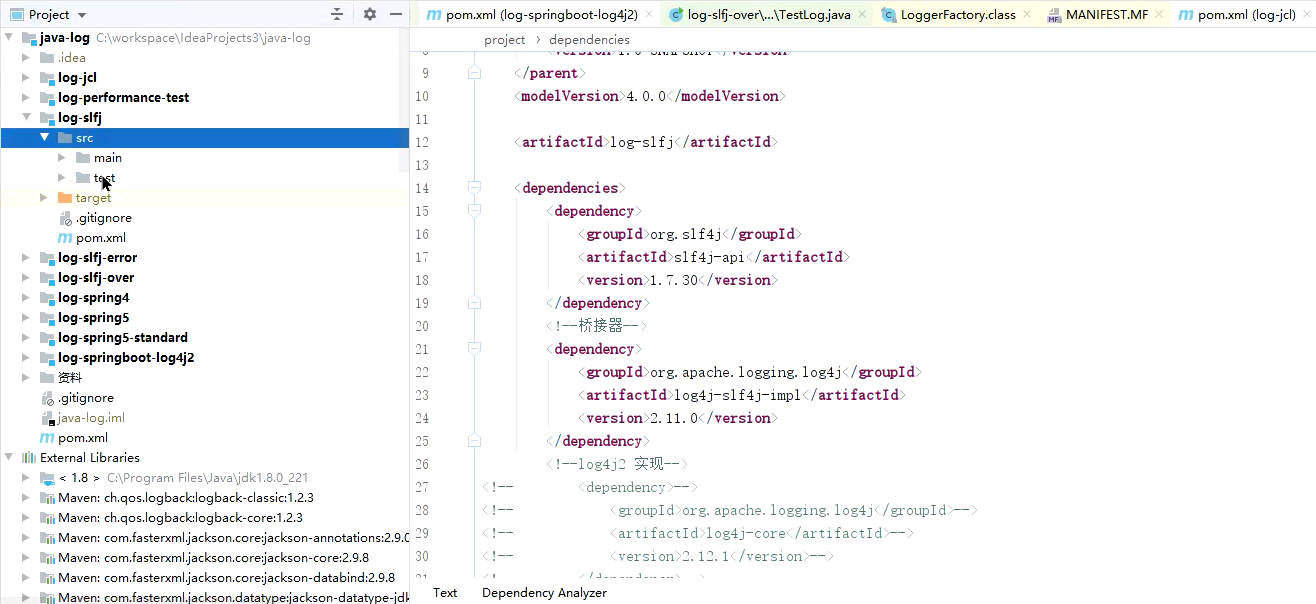
Task: Click the log4j-slf4j-impl artifactId text
Action: [738, 395]
